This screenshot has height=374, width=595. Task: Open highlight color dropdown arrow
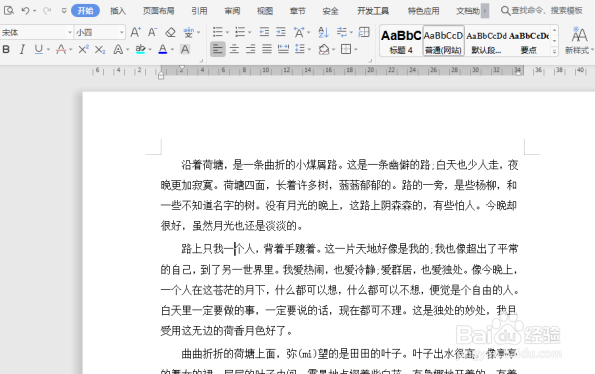(150, 50)
